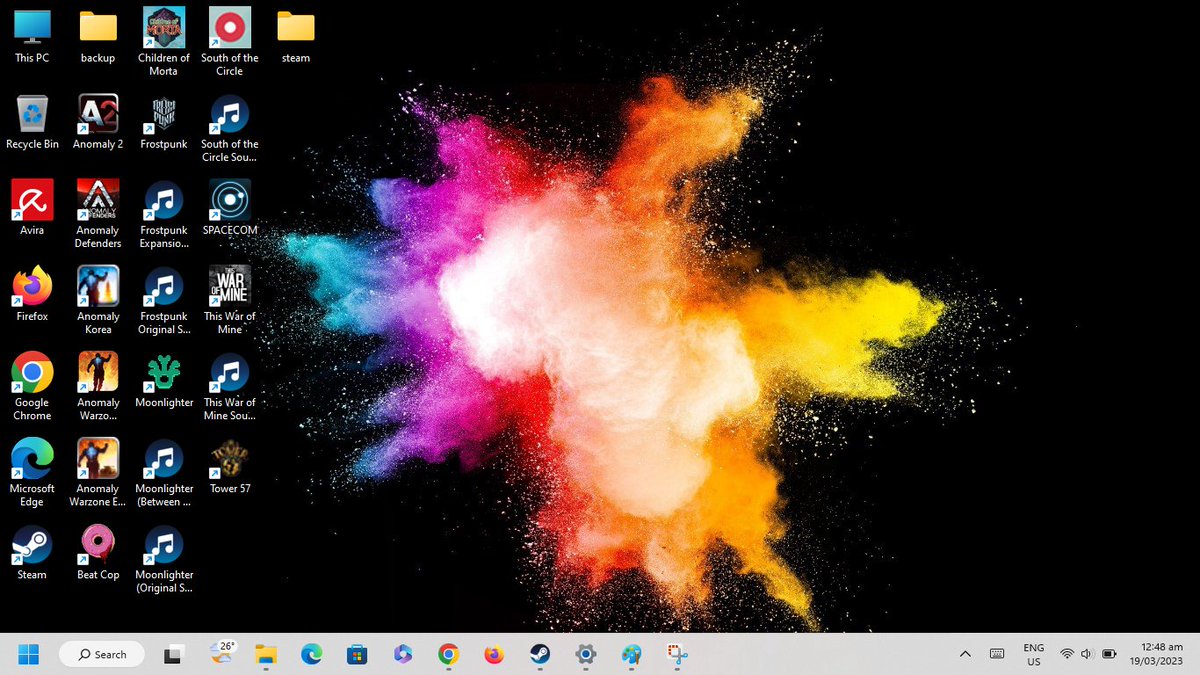Select the This War of Mine game shortcut
Image resolution: width=1200 pixels, height=675 pixels.
point(230,300)
